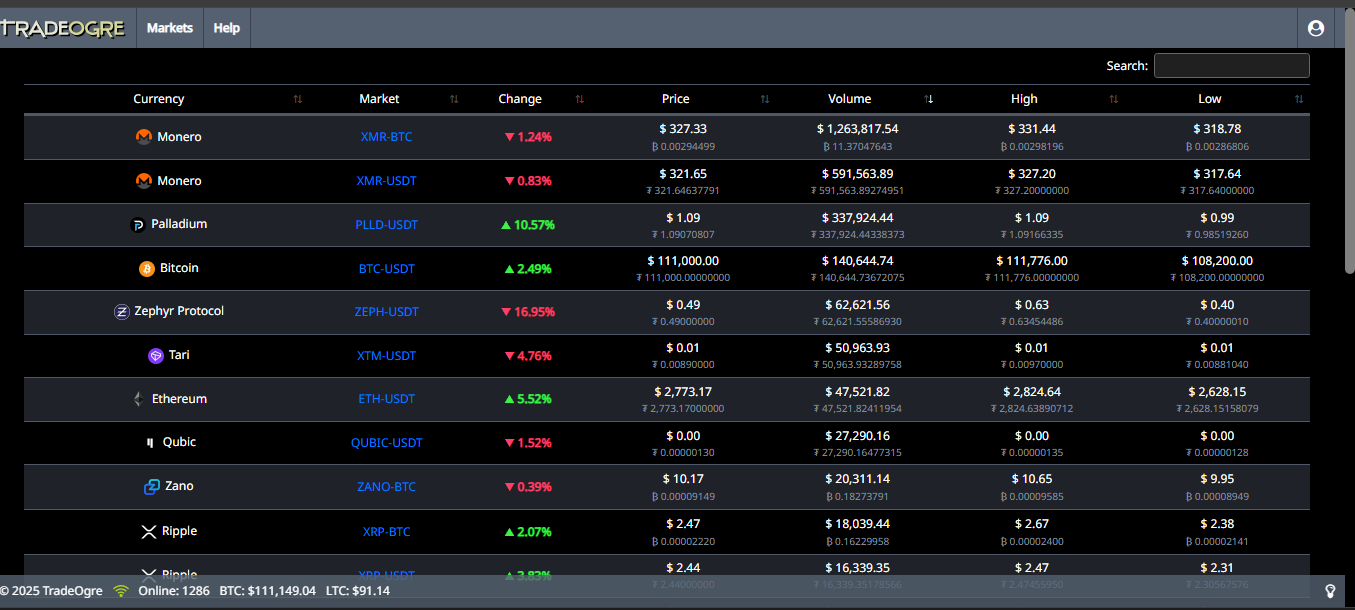Sort by the Market column arrows
The width and height of the screenshot is (1355, 610).
(x=454, y=99)
